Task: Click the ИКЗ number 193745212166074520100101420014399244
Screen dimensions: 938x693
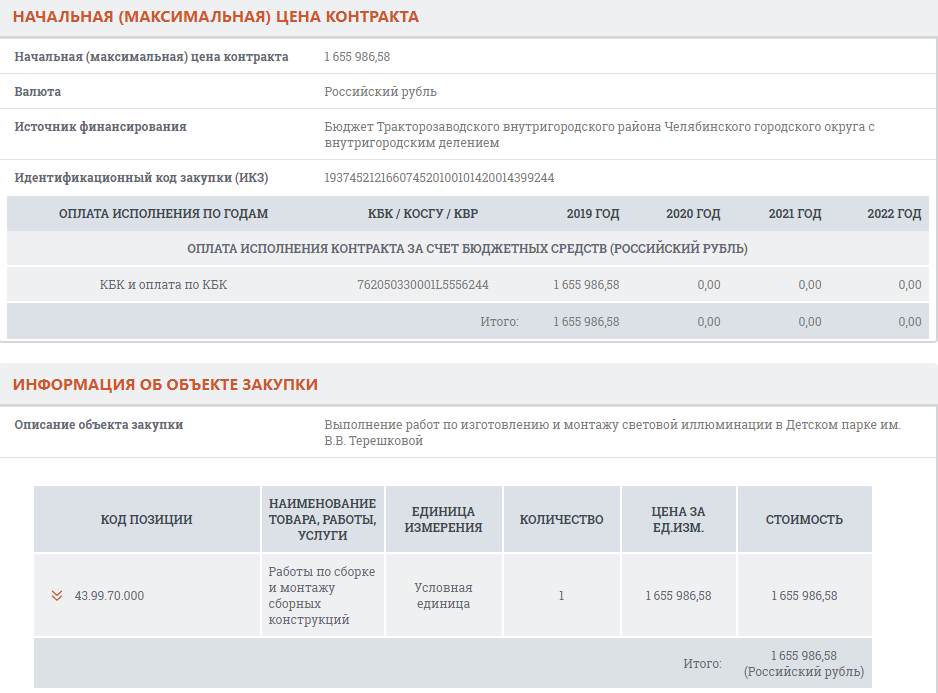Action: [x=439, y=178]
